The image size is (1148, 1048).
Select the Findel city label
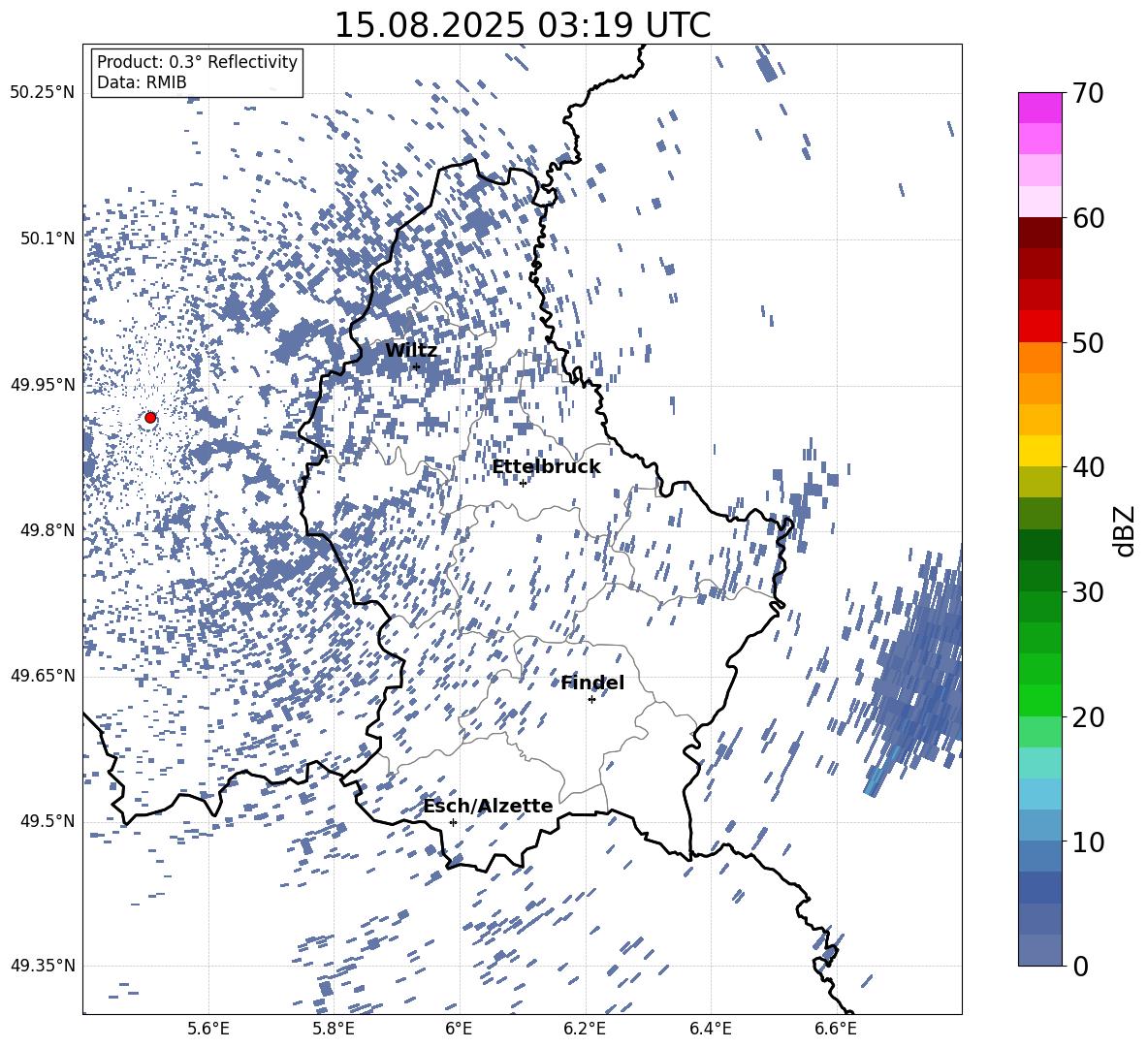pos(592,683)
